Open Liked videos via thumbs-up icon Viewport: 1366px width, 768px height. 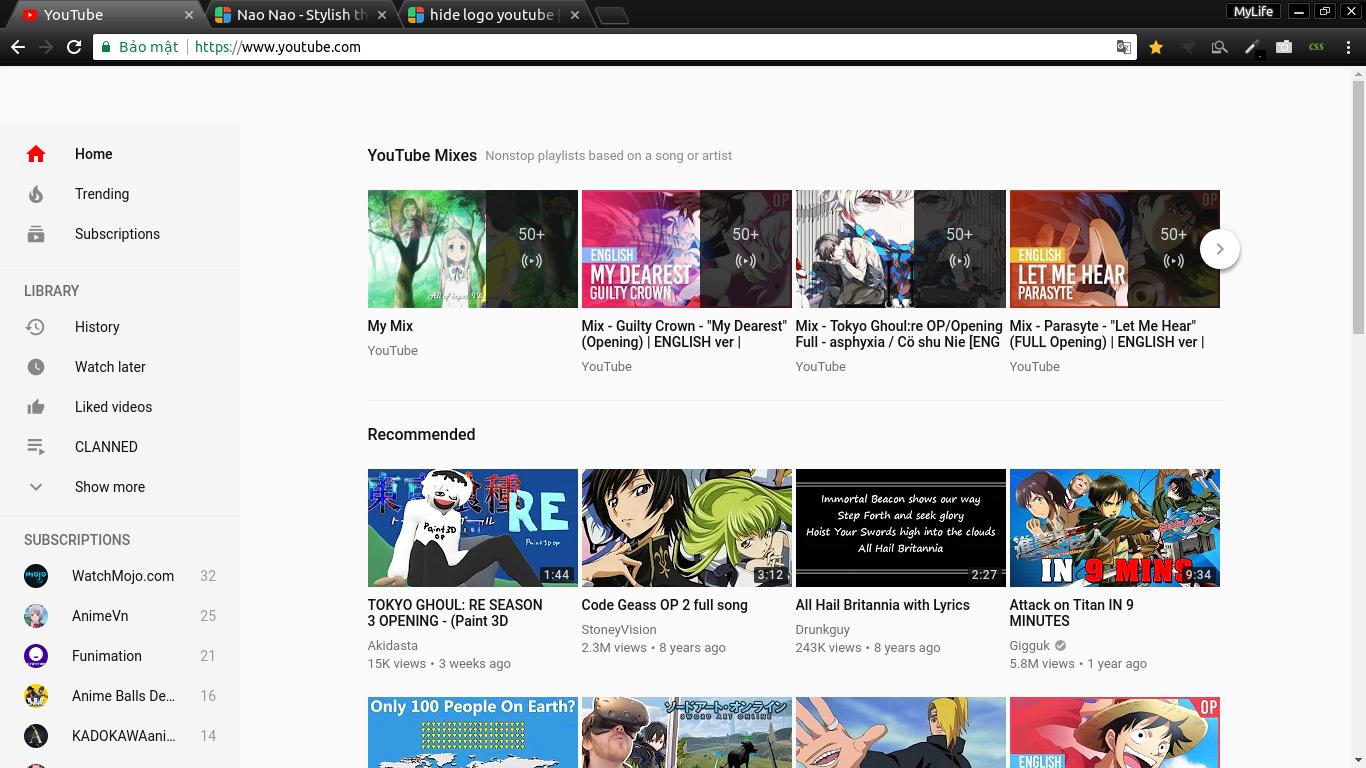tap(36, 407)
